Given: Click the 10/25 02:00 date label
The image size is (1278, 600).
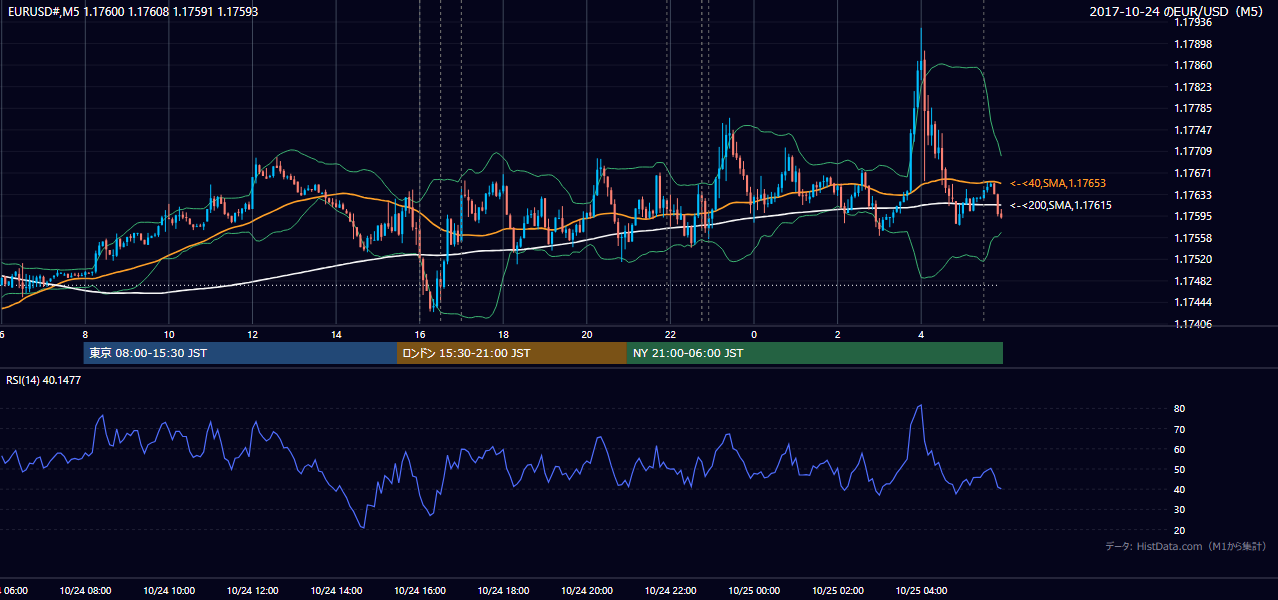Looking at the screenshot, I should [x=838, y=590].
